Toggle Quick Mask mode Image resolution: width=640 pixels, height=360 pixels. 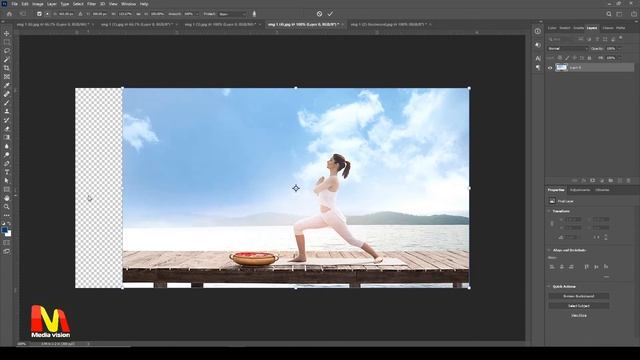click(x=7, y=243)
